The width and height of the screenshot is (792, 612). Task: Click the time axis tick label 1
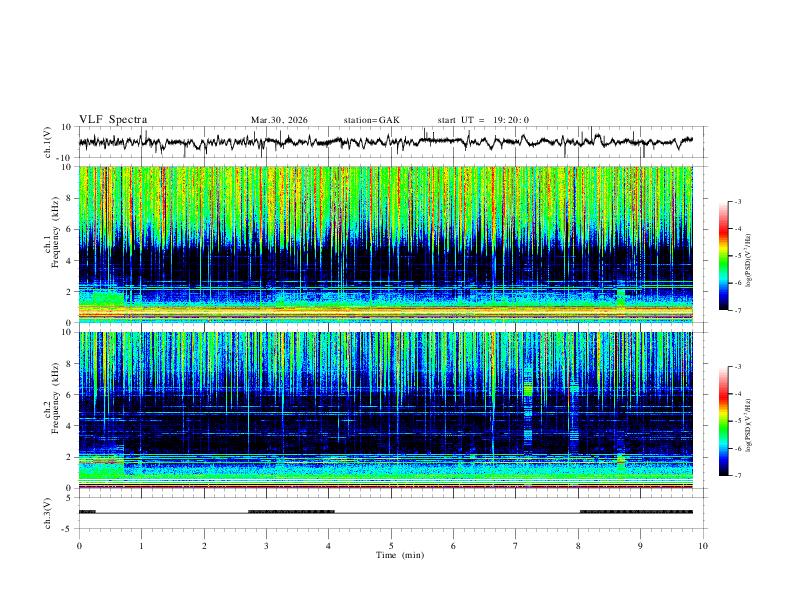coord(141,546)
